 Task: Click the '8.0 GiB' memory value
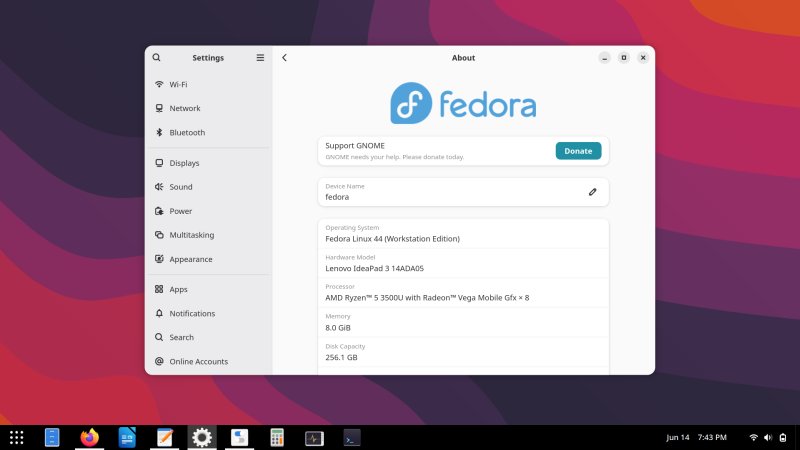338,328
